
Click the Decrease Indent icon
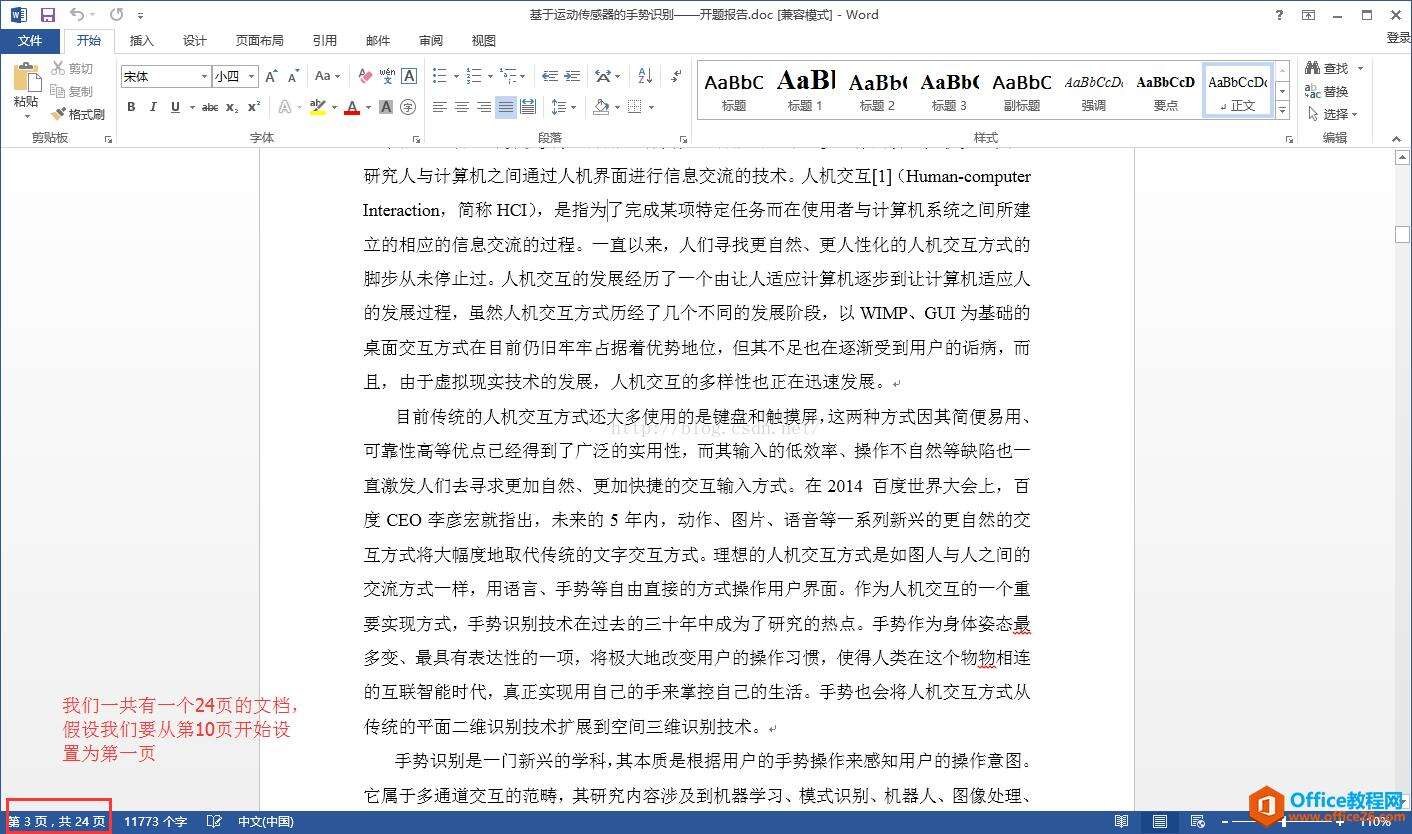pyautogui.click(x=550, y=76)
